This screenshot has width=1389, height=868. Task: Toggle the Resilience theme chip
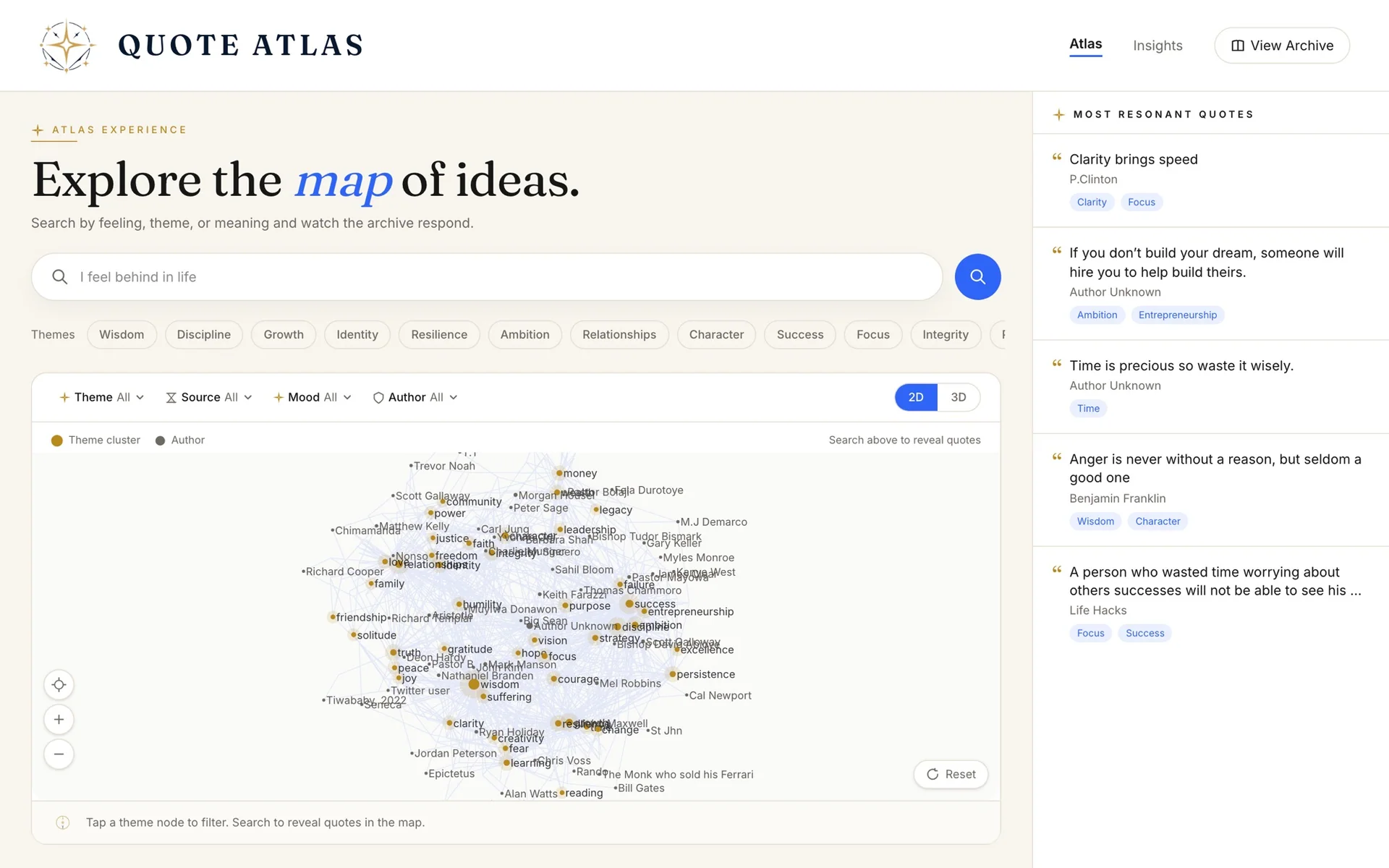coord(439,334)
